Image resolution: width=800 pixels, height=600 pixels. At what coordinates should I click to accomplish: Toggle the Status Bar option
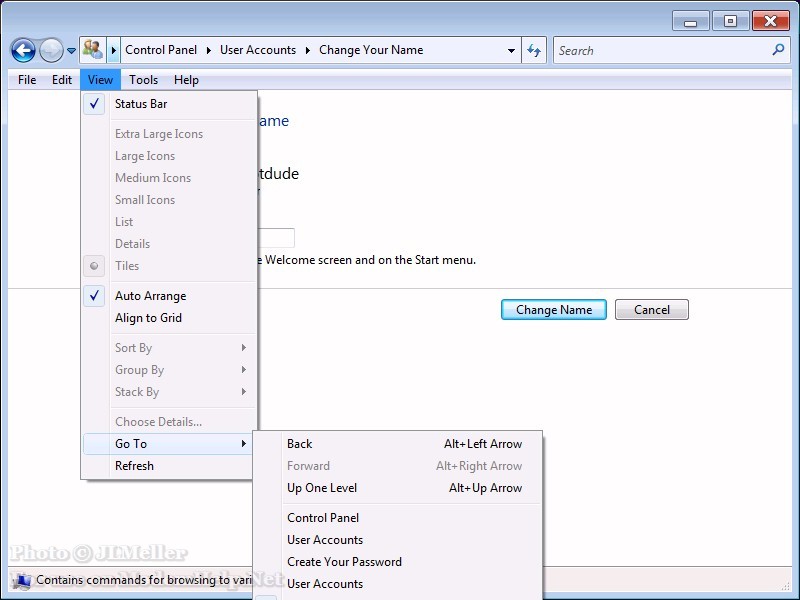click(169, 104)
